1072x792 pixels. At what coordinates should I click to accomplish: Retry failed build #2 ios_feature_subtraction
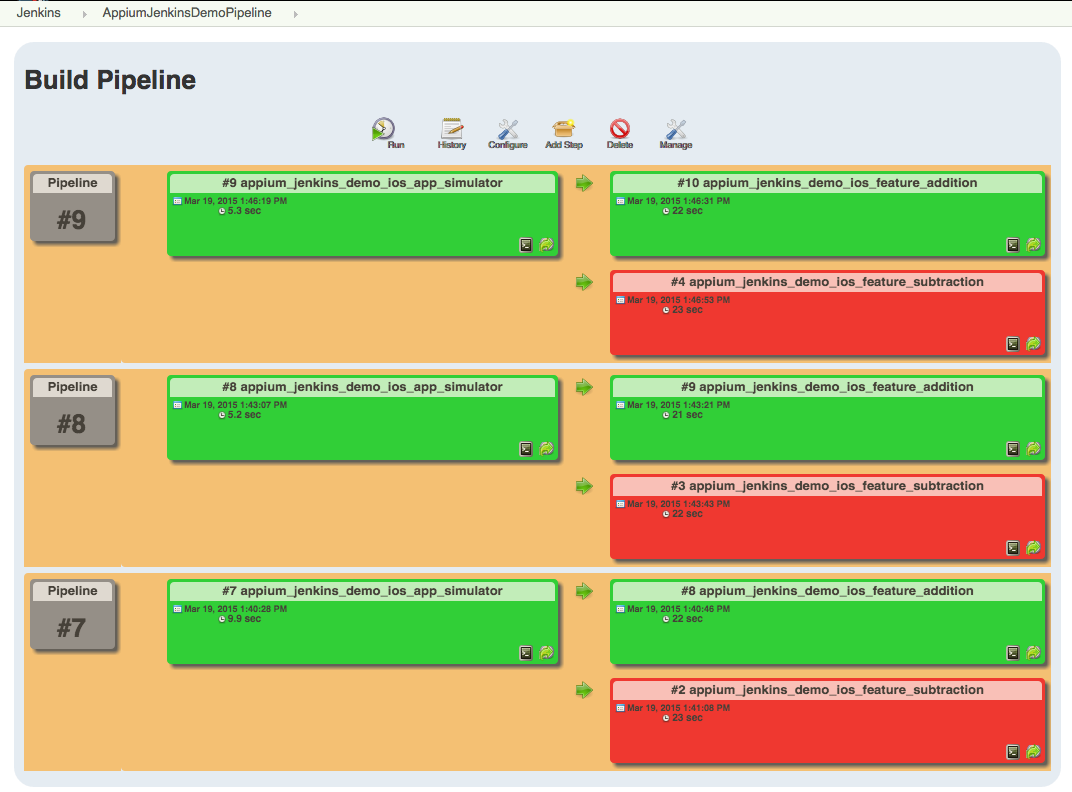pos(1034,752)
